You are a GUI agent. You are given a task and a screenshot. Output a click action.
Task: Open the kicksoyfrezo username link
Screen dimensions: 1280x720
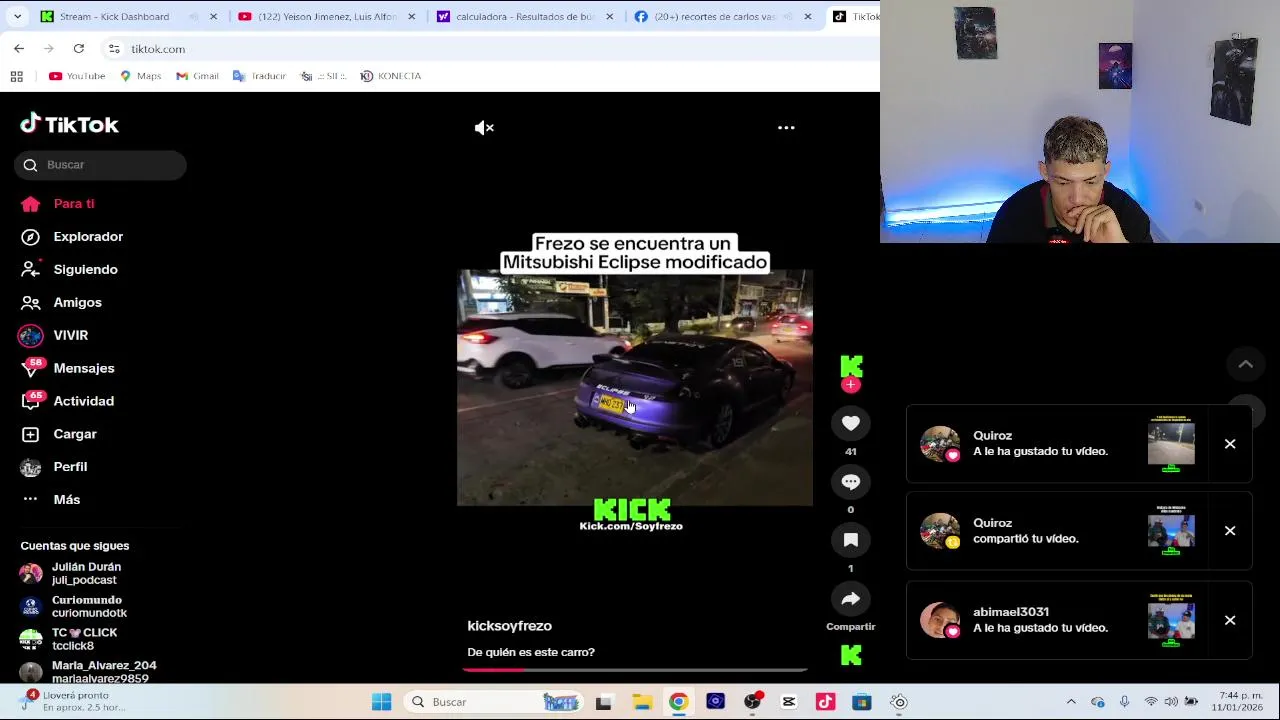click(x=509, y=626)
